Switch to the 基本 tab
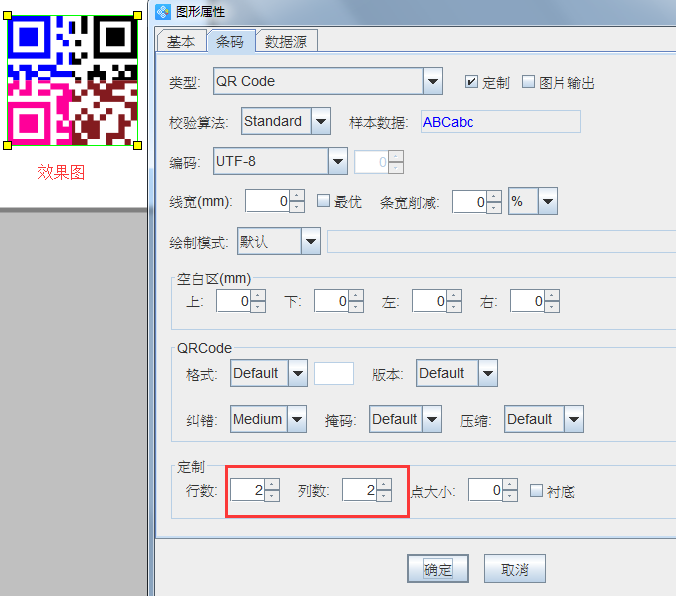Image resolution: width=676 pixels, height=596 pixels. point(181,41)
